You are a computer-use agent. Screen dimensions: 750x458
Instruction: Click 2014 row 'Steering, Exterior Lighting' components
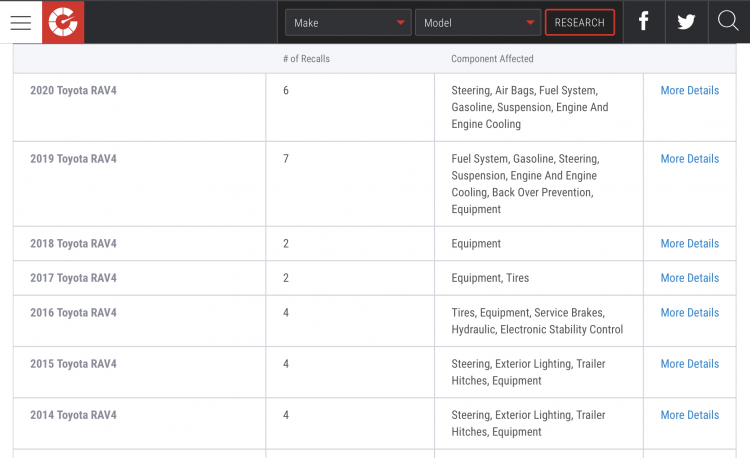pyautogui.click(x=528, y=423)
